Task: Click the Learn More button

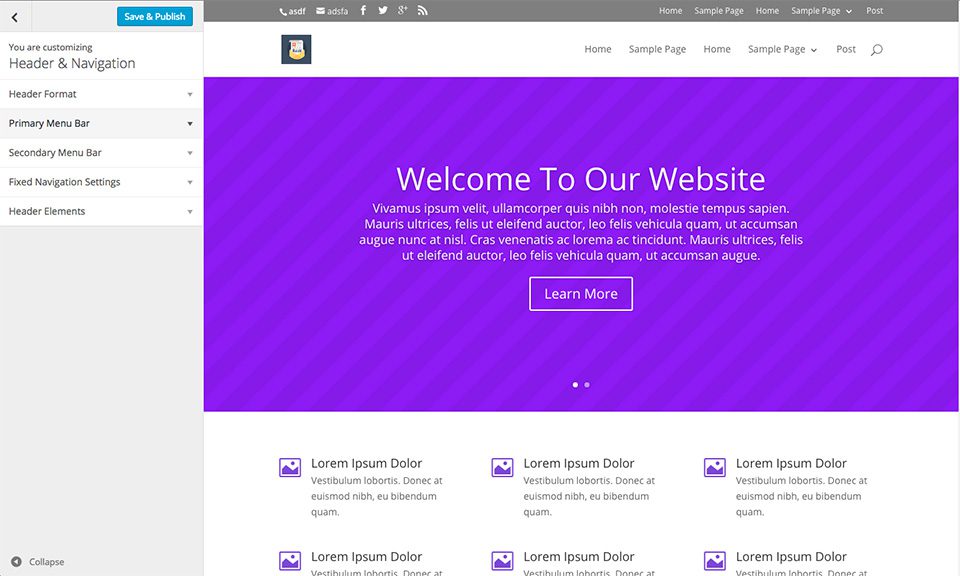Action: 581,293
